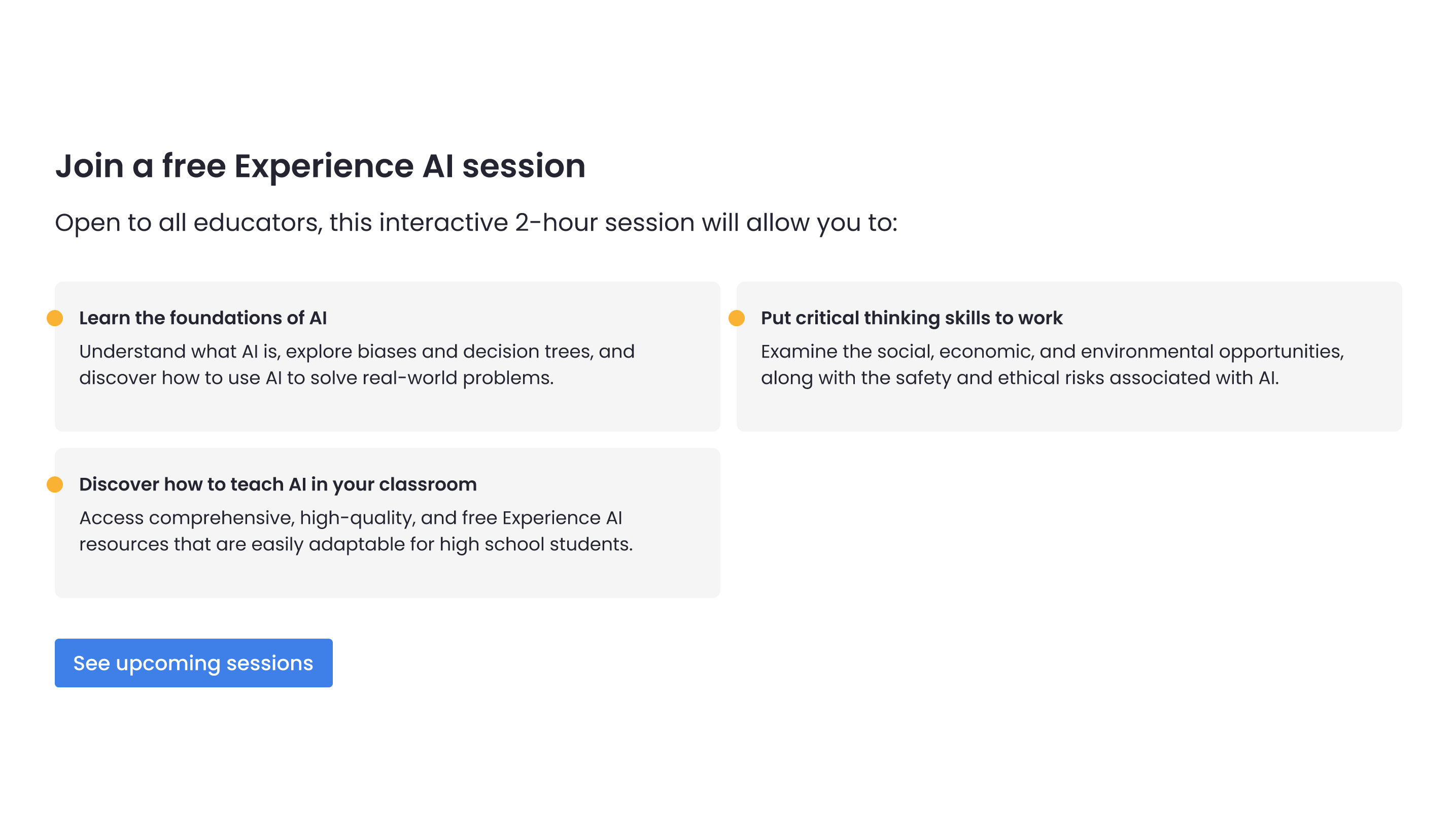This screenshot has height=840, width=1454.
Task: Click the See upcoming sessions button
Action: (x=193, y=663)
